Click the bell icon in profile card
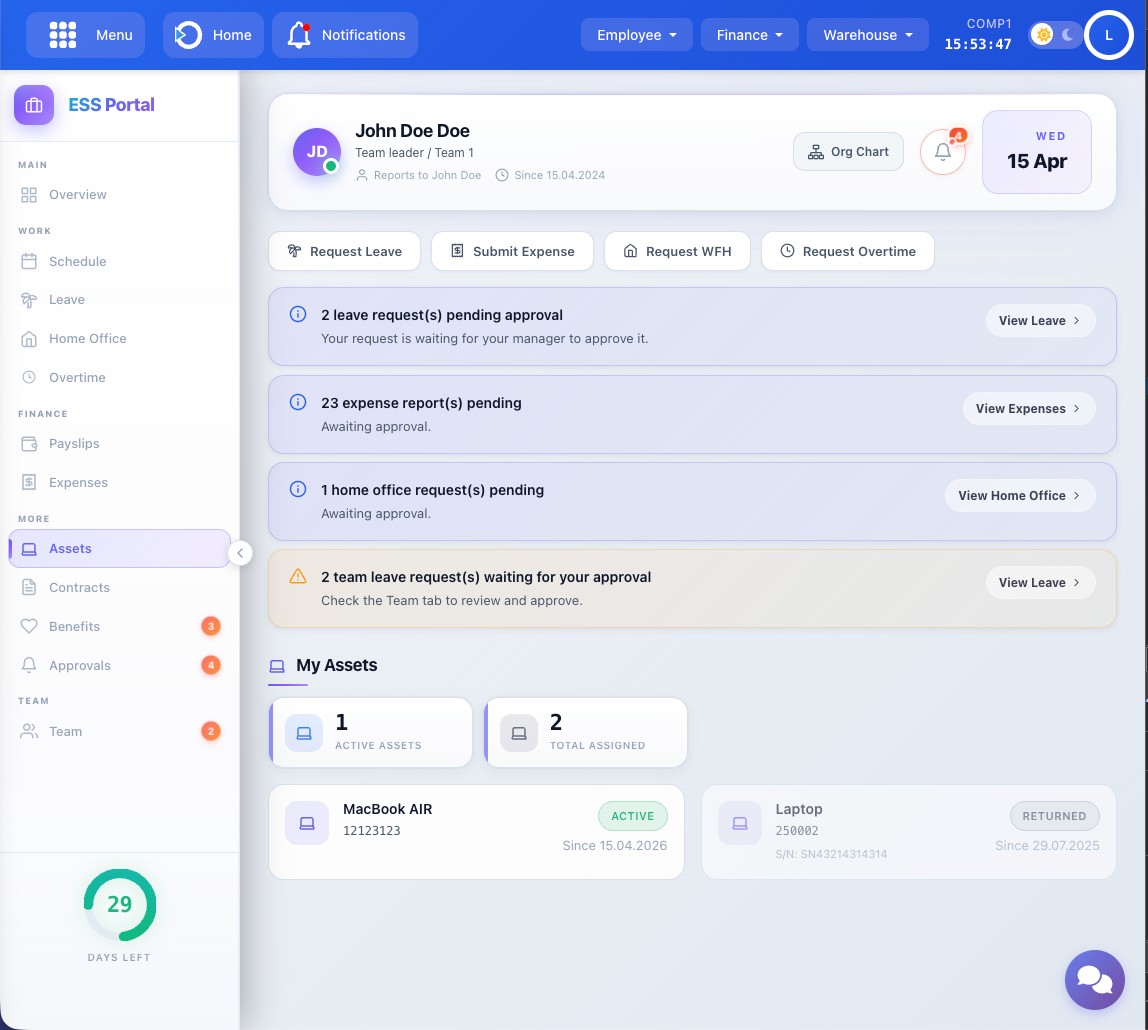 click(942, 152)
